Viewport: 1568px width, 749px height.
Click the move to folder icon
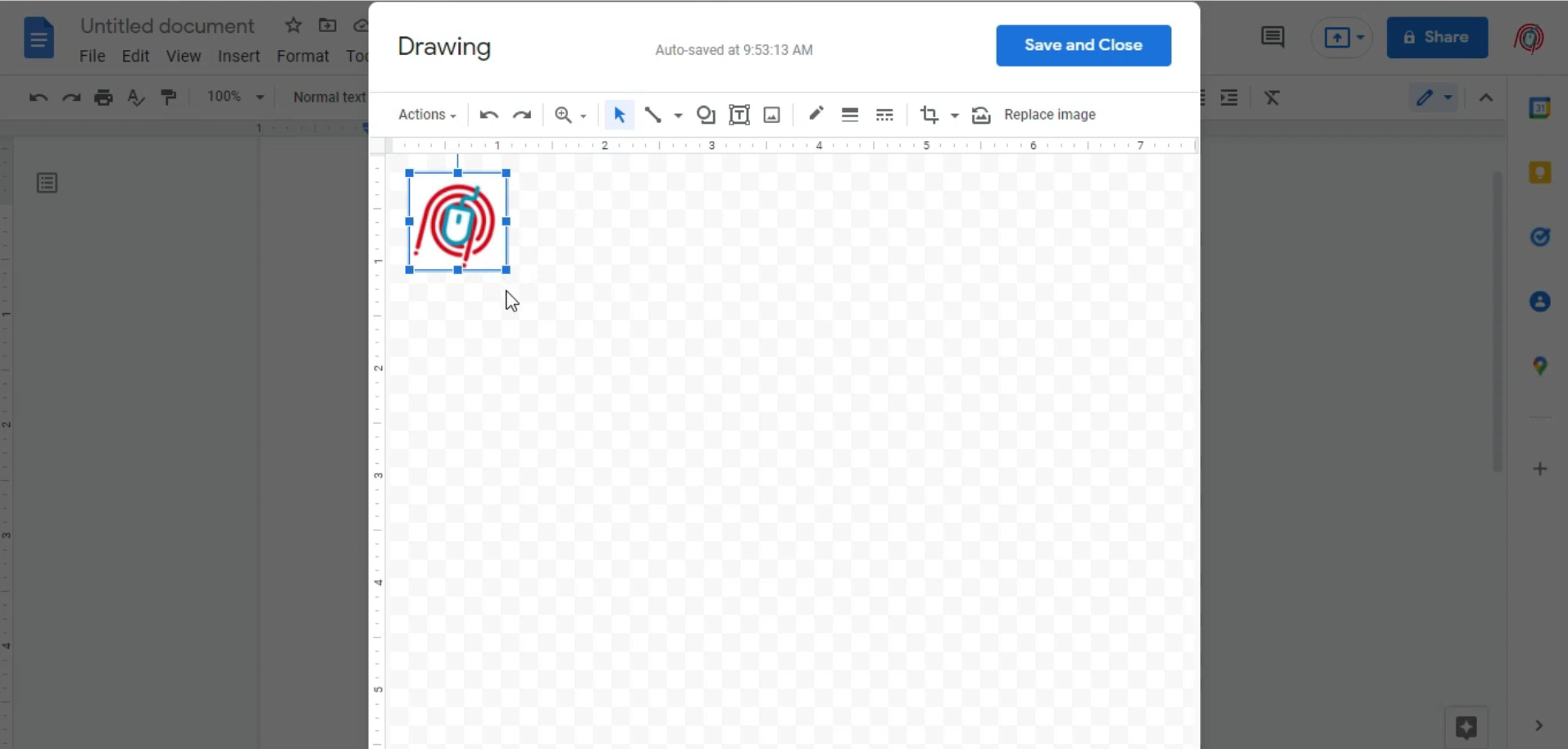(x=327, y=25)
